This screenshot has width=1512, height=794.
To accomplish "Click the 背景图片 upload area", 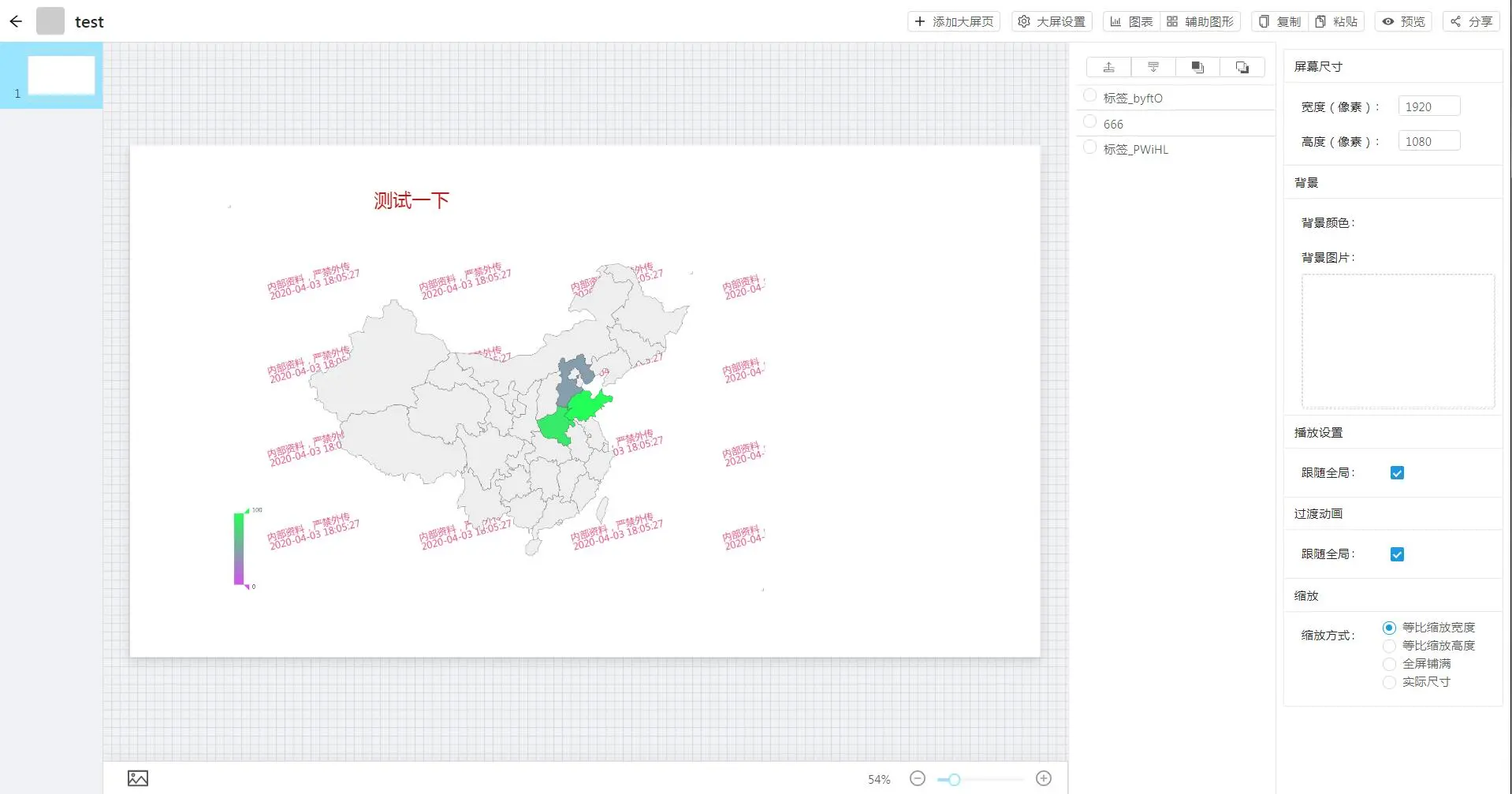I will [x=1398, y=341].
